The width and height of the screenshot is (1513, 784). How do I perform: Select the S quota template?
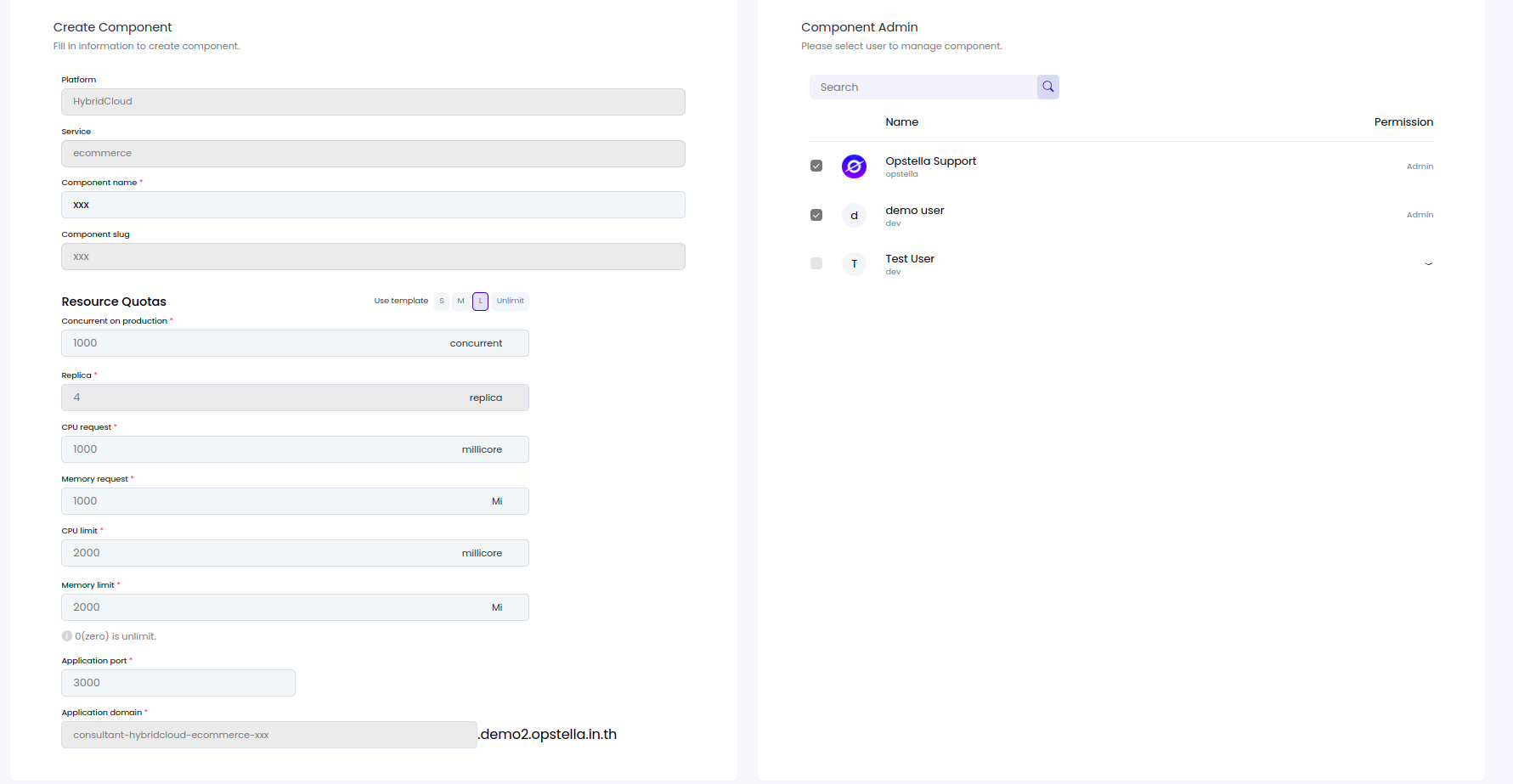[x=442, y=301]
